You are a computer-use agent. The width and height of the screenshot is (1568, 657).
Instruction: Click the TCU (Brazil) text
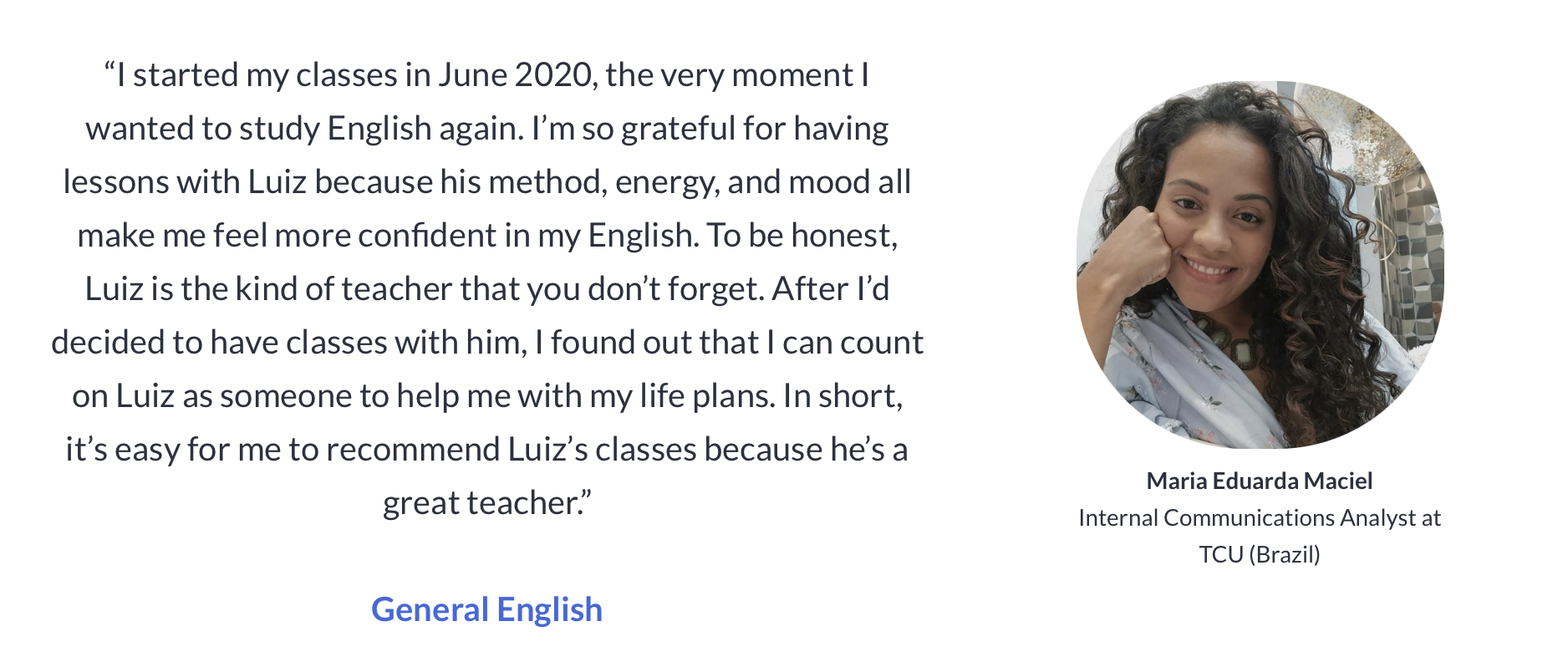[1259, 554]
